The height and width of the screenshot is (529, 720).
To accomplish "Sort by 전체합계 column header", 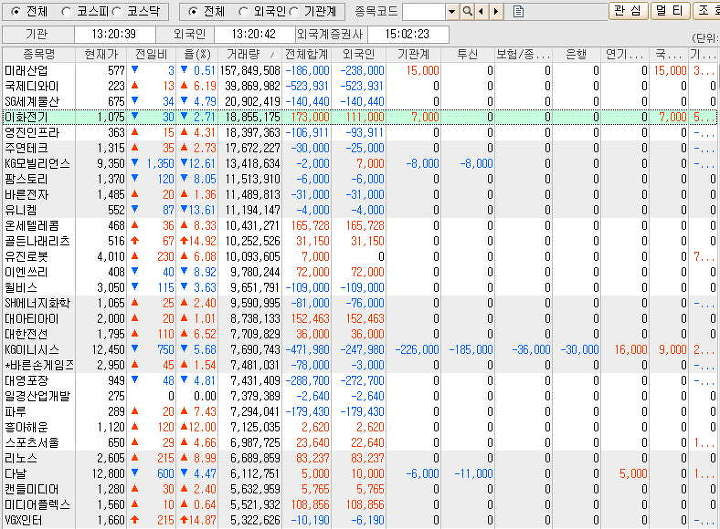I will point(306,54).
